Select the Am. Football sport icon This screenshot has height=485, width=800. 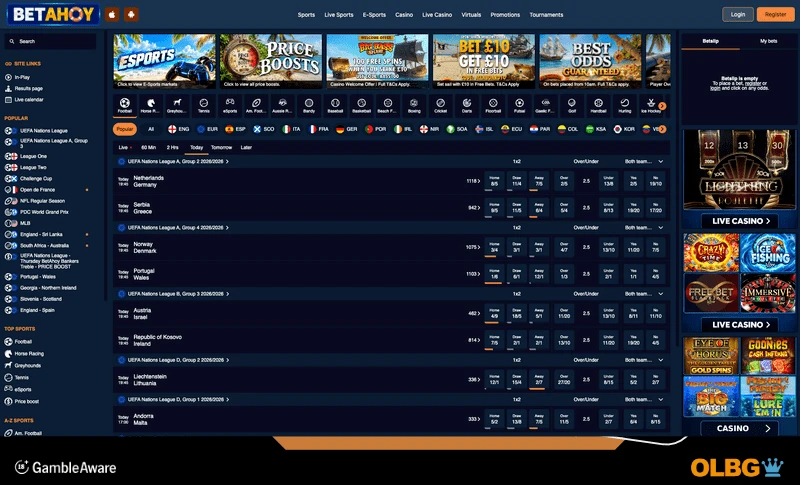pyautogui.click(x=256, y=106)
